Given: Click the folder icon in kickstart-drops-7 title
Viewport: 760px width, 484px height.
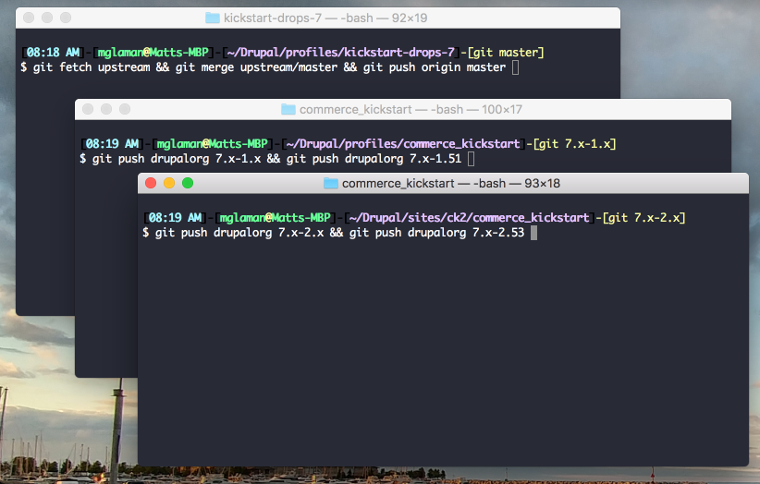Looking at the screenshot, I should click(x=212, y=18).
